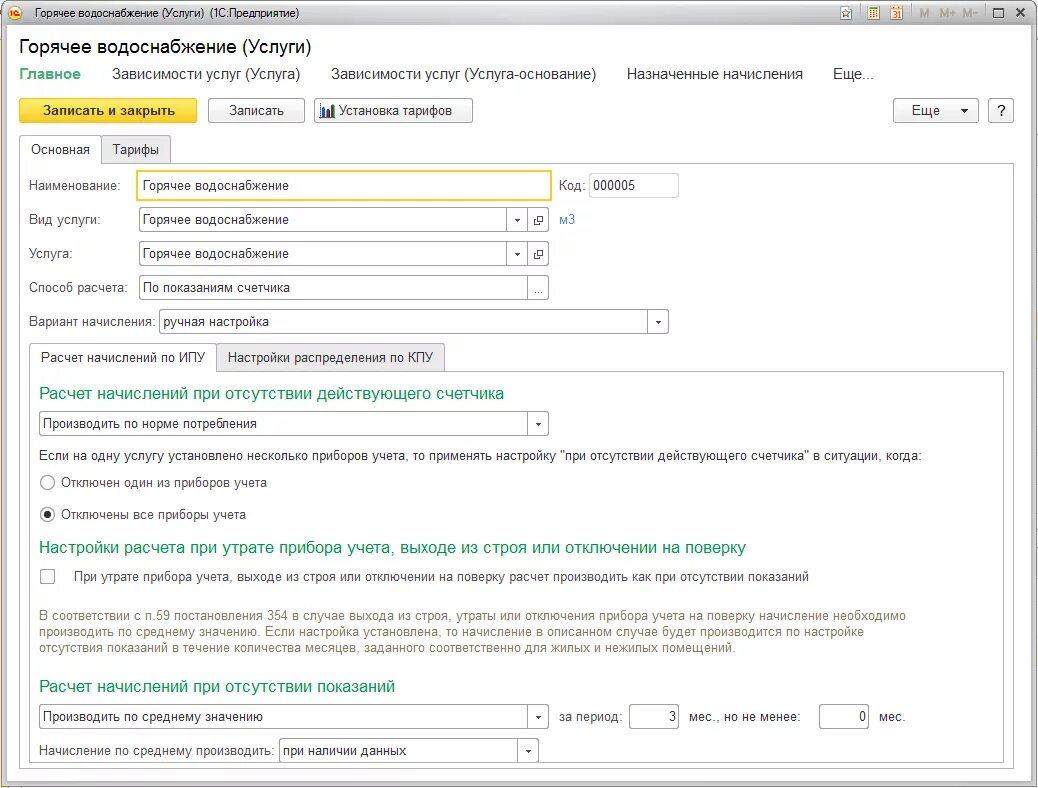Viewport: 1038px width, 788px height.
Task: Click the Записать button
Action: (256, 111)
